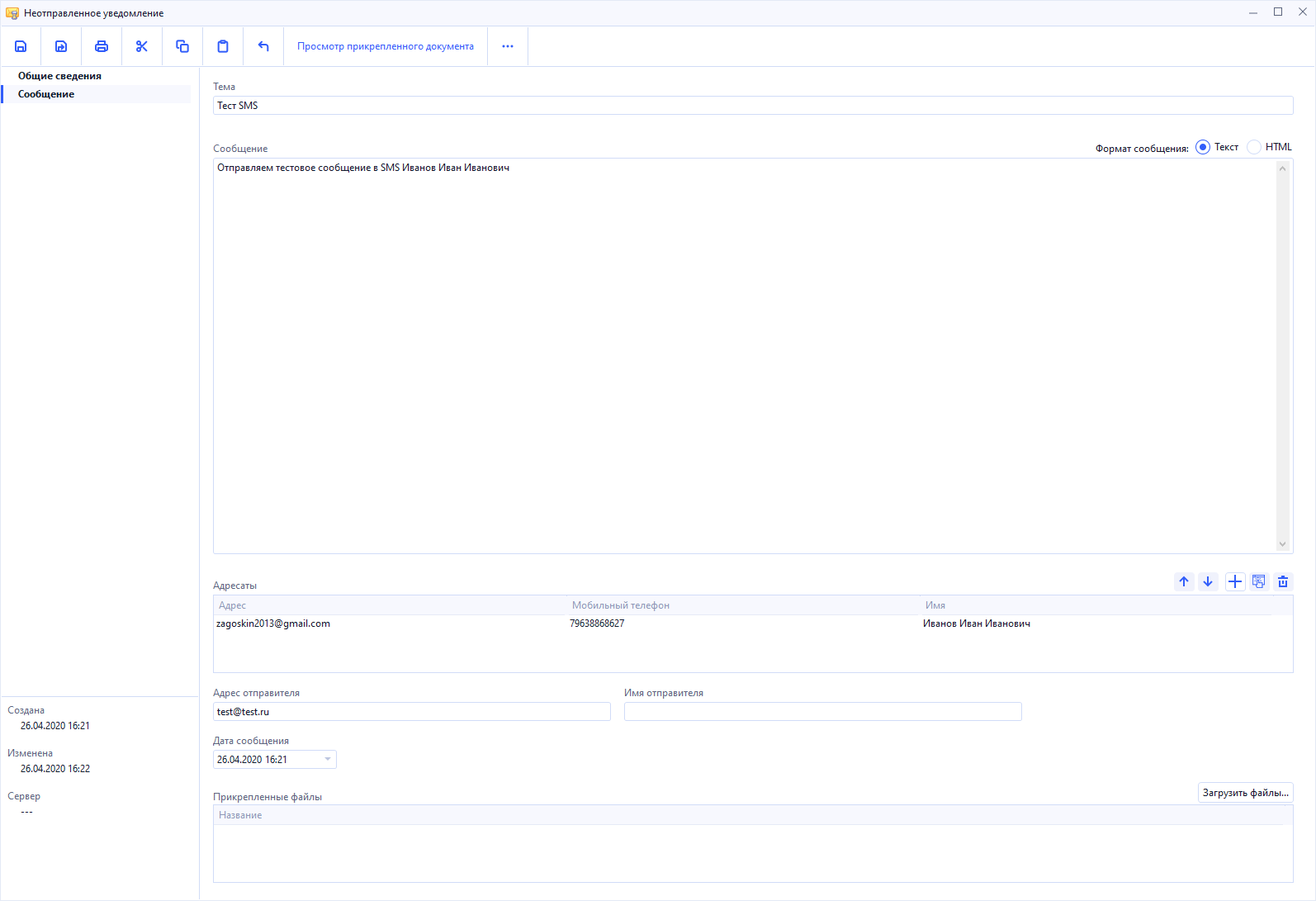Viewport: 1316px width, 901px height.
Task: Minimize the notification window
Action: (x=1253, y=12)
